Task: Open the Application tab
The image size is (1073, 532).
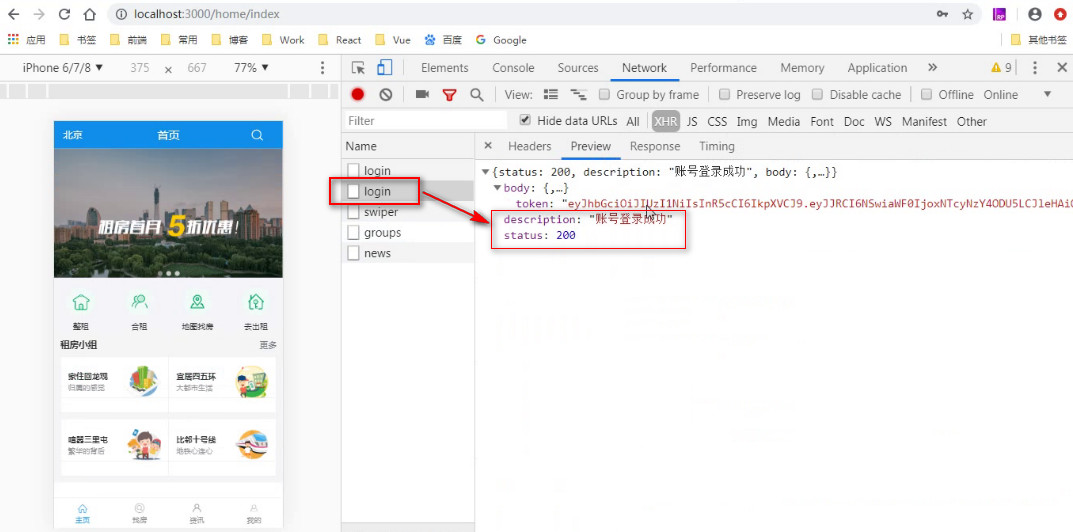Action: pos(877,68)
